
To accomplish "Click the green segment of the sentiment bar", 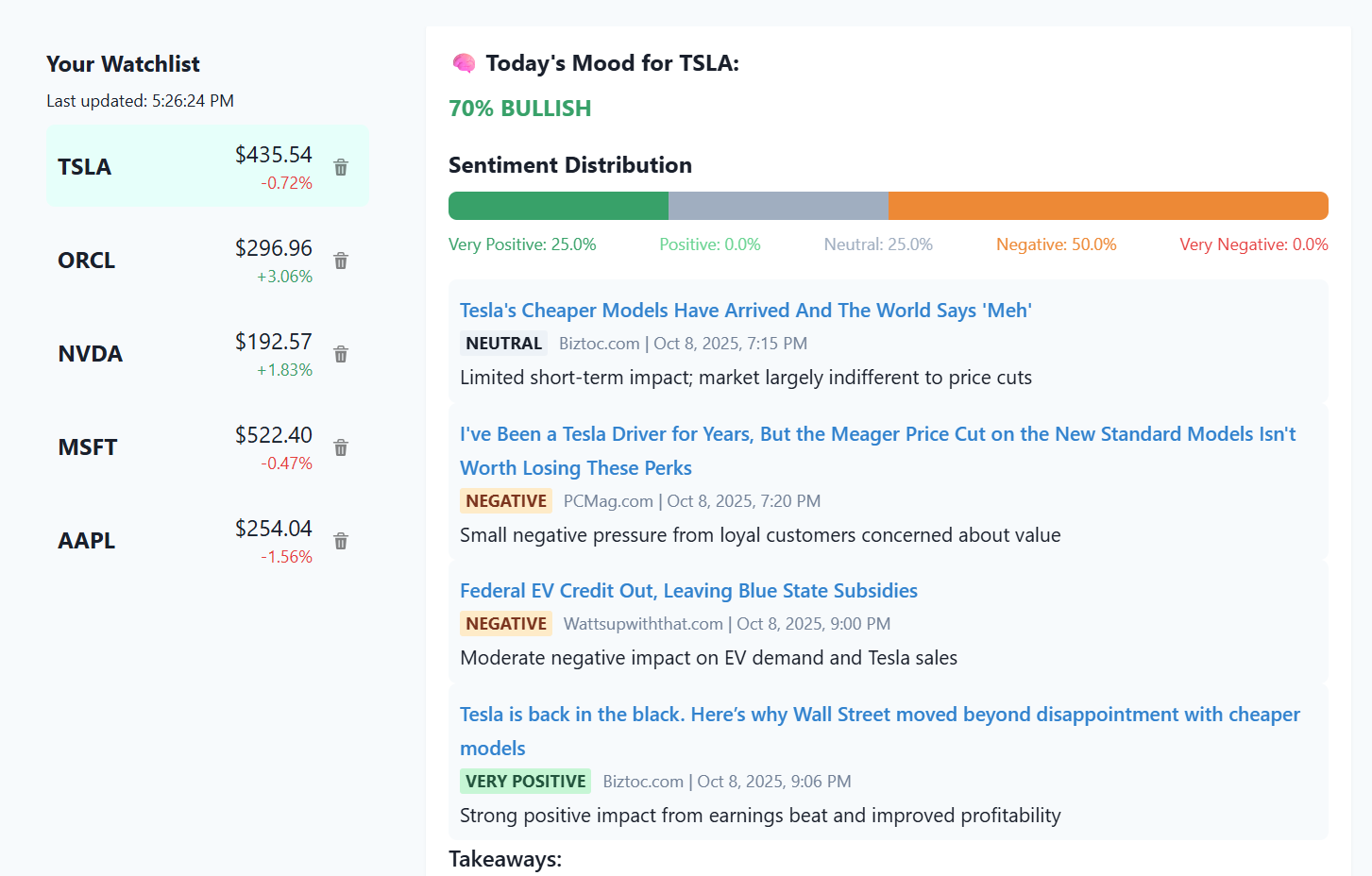I will 557,205.
